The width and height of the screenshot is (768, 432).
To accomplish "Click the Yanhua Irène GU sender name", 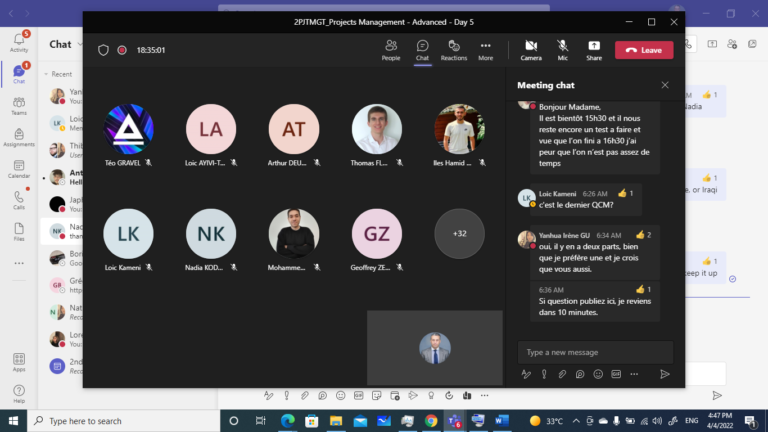I will coord(564,236).
